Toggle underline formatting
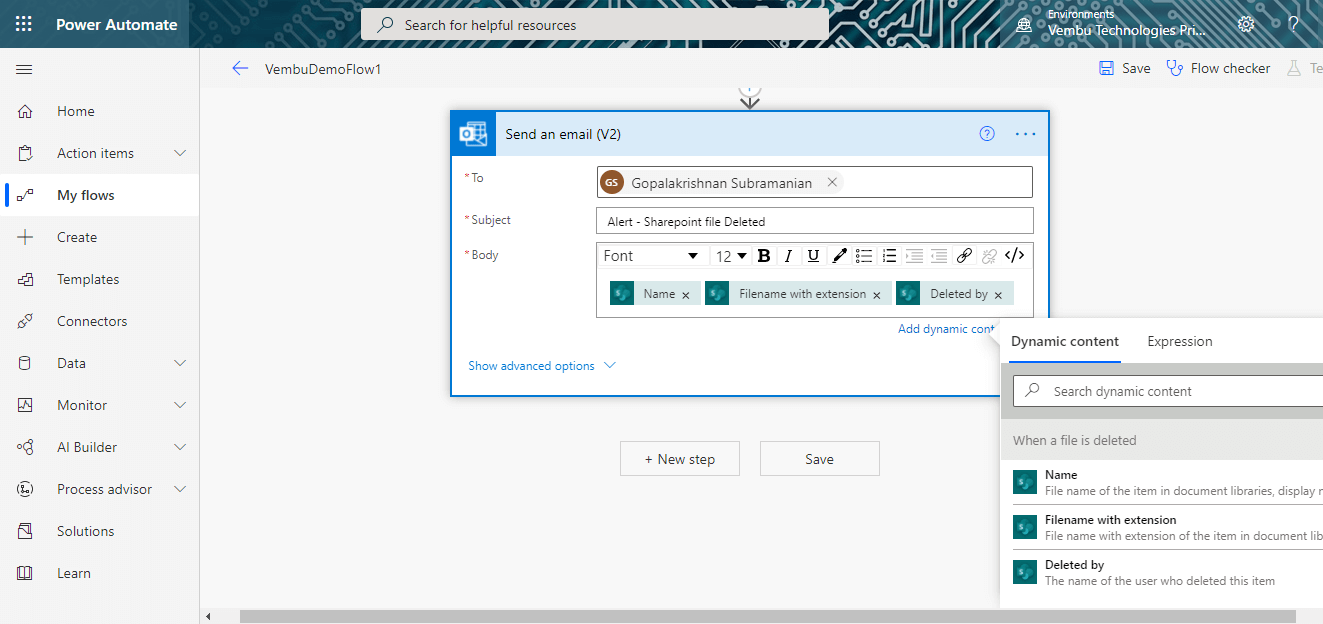Image resolution: width=1323 pixels, height=624 pixels. tap(813, 256)
